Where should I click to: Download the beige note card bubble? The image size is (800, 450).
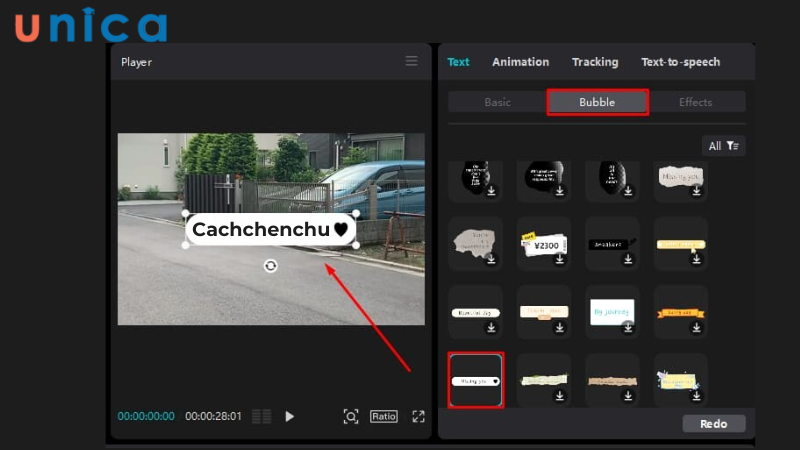(560, 328)
